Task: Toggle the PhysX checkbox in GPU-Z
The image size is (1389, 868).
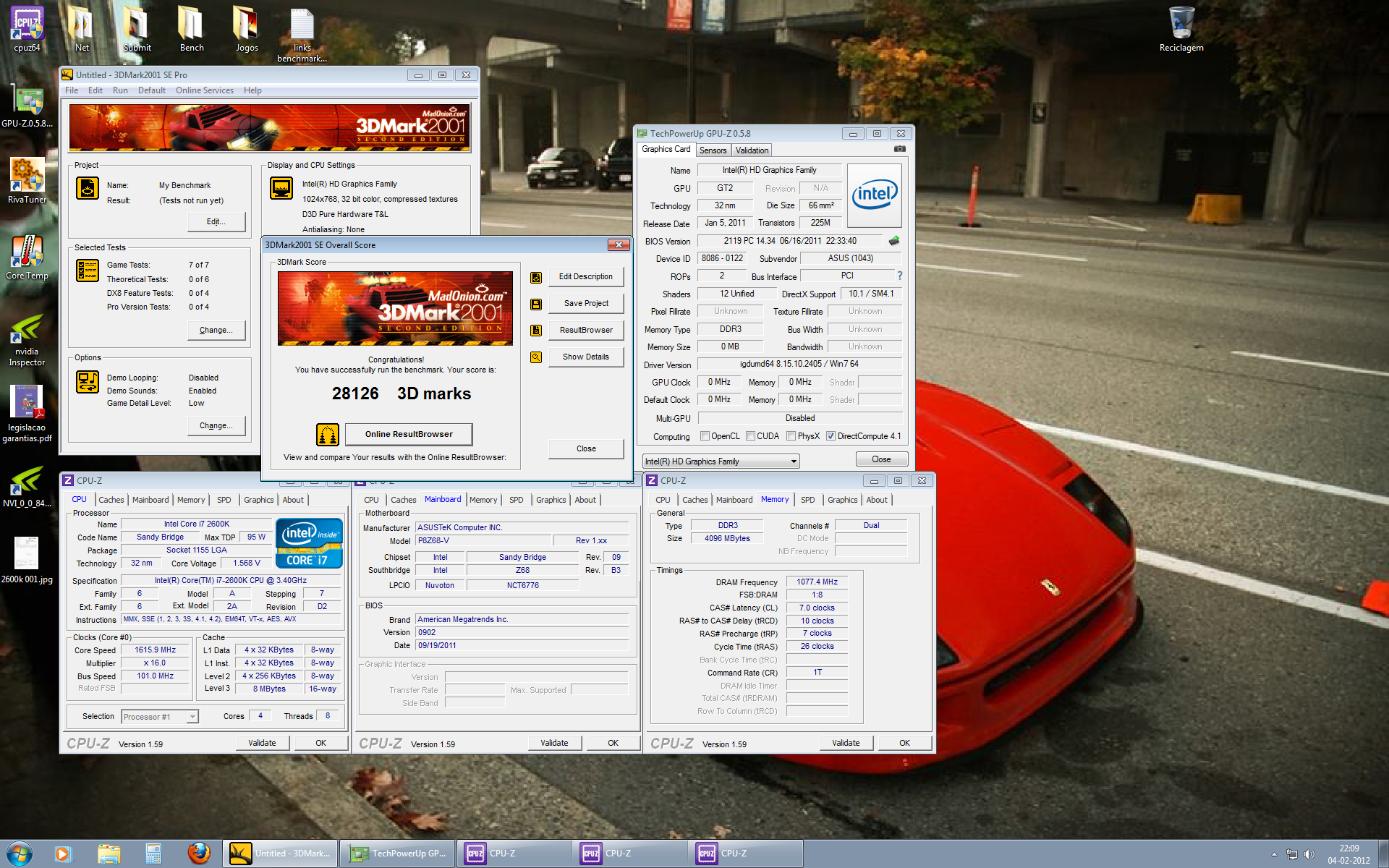Action: click(x=791, y=436)
